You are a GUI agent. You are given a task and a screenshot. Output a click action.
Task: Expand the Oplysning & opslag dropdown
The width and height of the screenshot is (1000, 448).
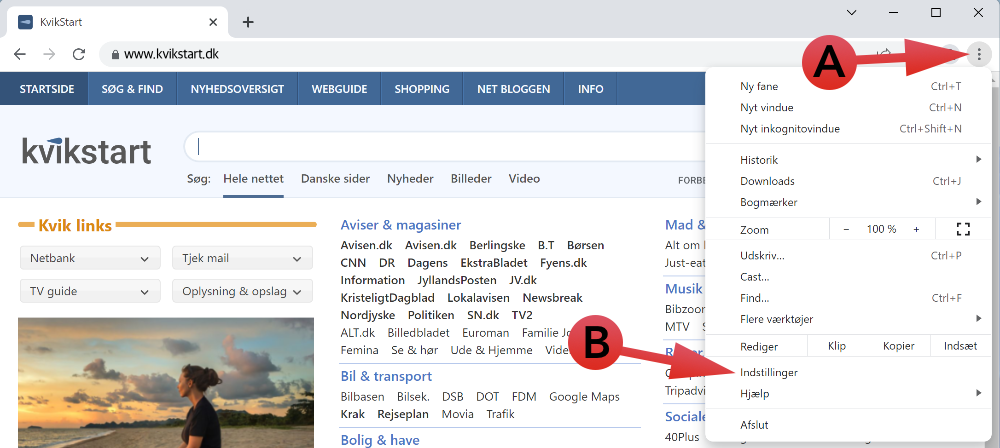(241, 291)
